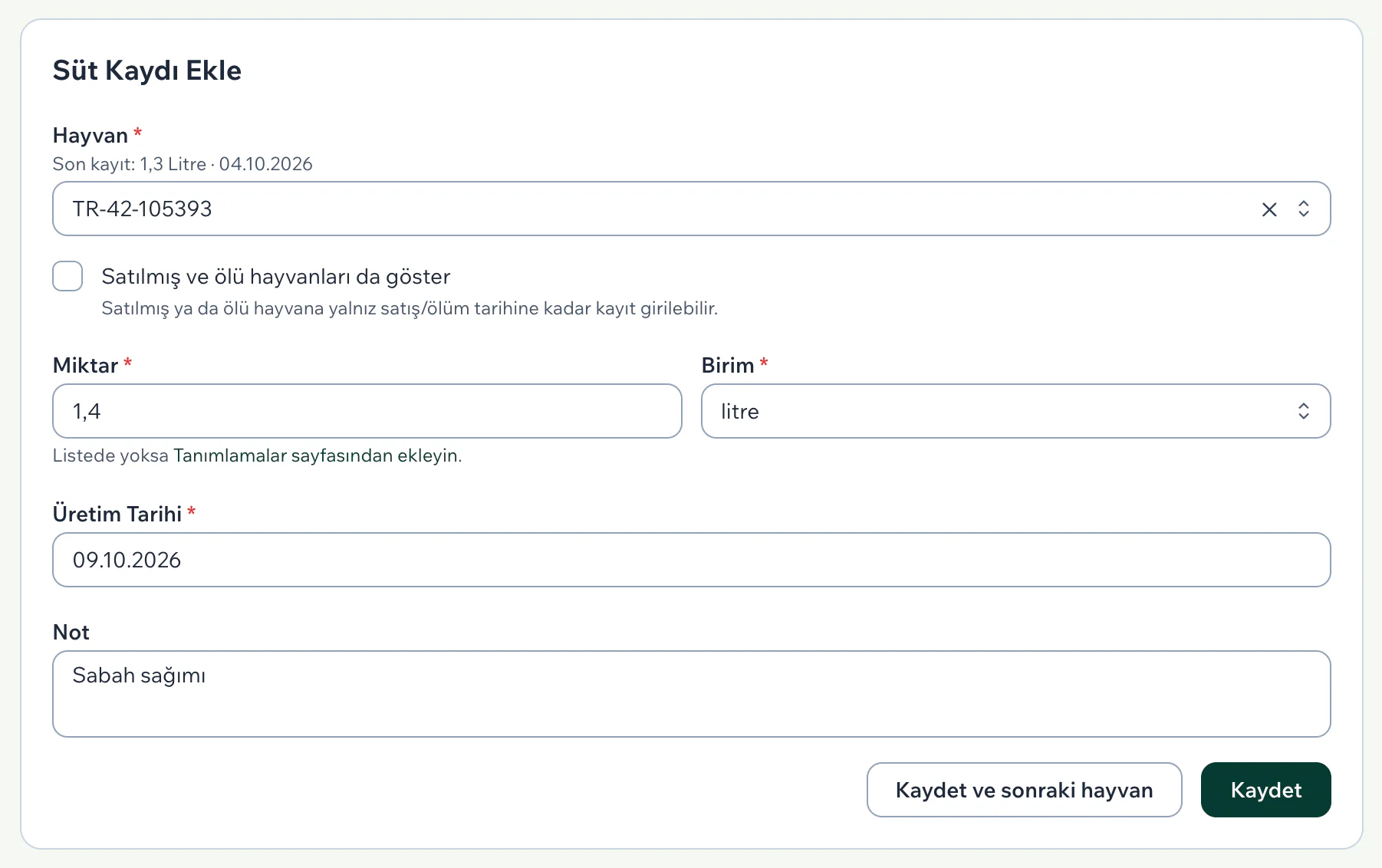The image size is (1382, 868).
Task: Click the dark green Kaydet button
Action: point(1265,790)
